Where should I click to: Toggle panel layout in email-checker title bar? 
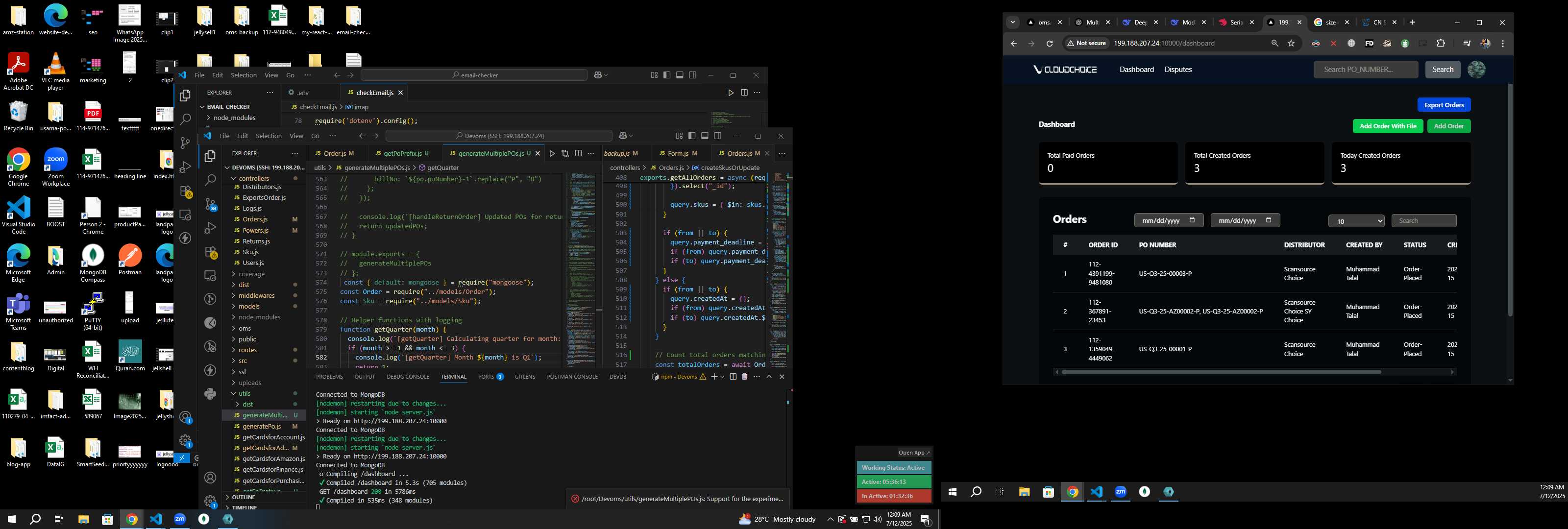point(680,75)
